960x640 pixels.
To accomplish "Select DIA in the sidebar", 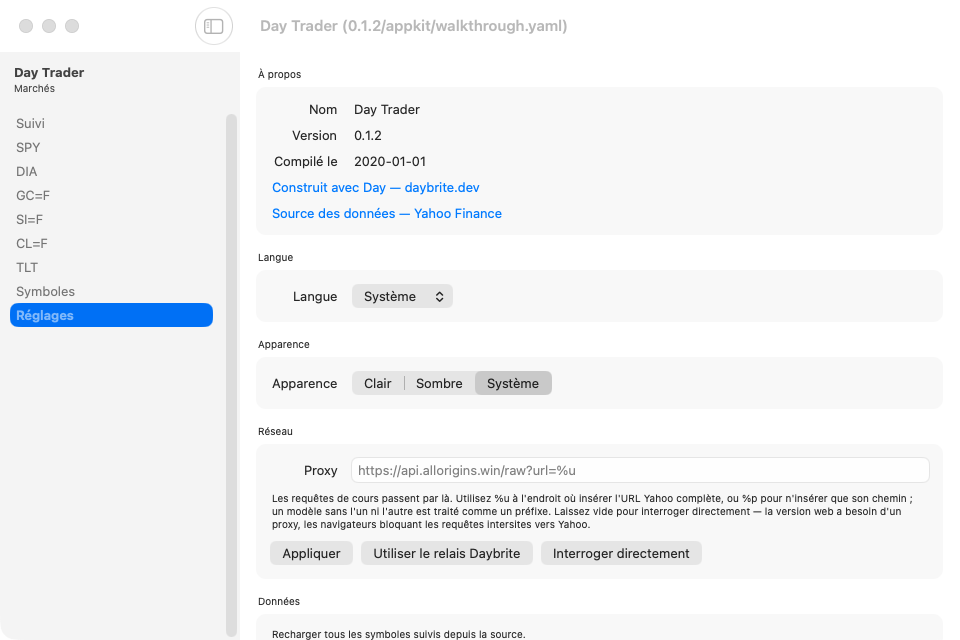I will point(111,171).
